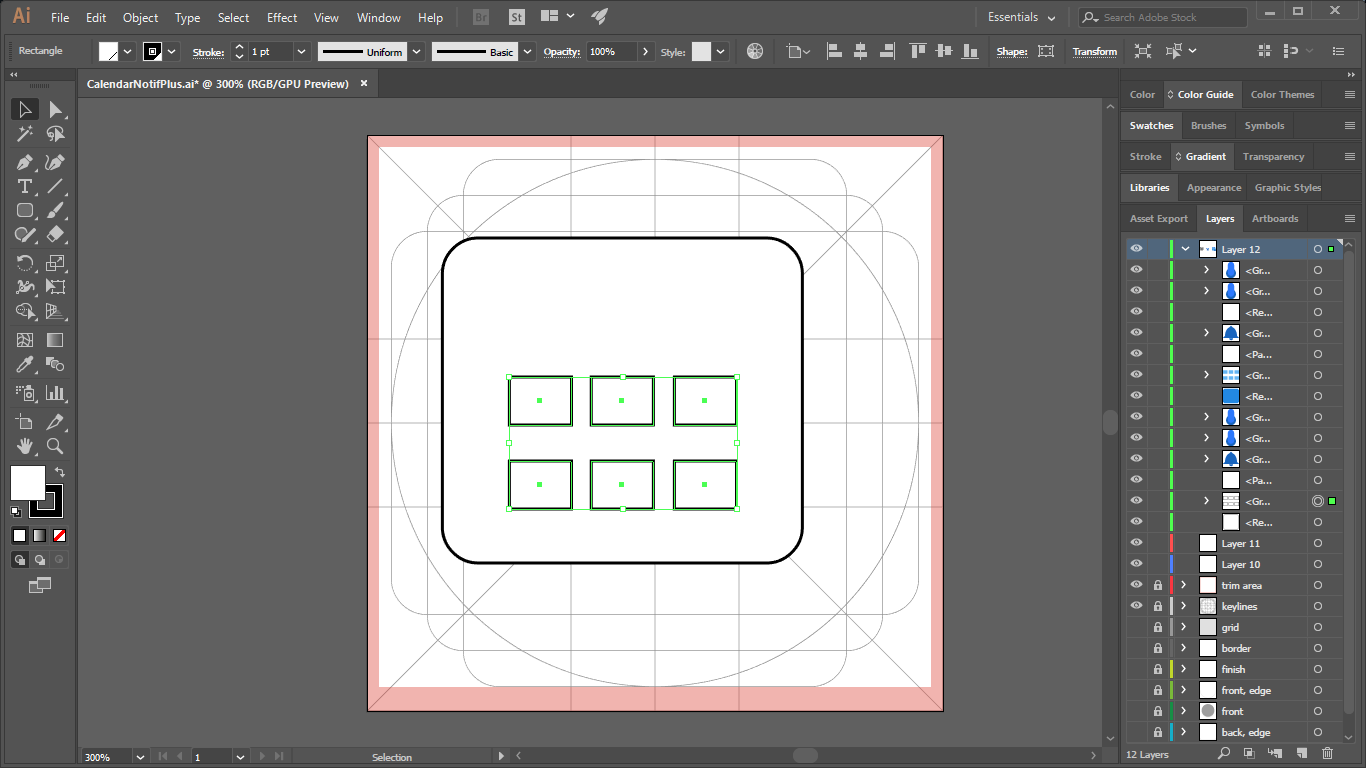The image size is (1366, 768).
Task: Select the Column Graph tool
Action: pyautogui.click(x=56, y=392)
